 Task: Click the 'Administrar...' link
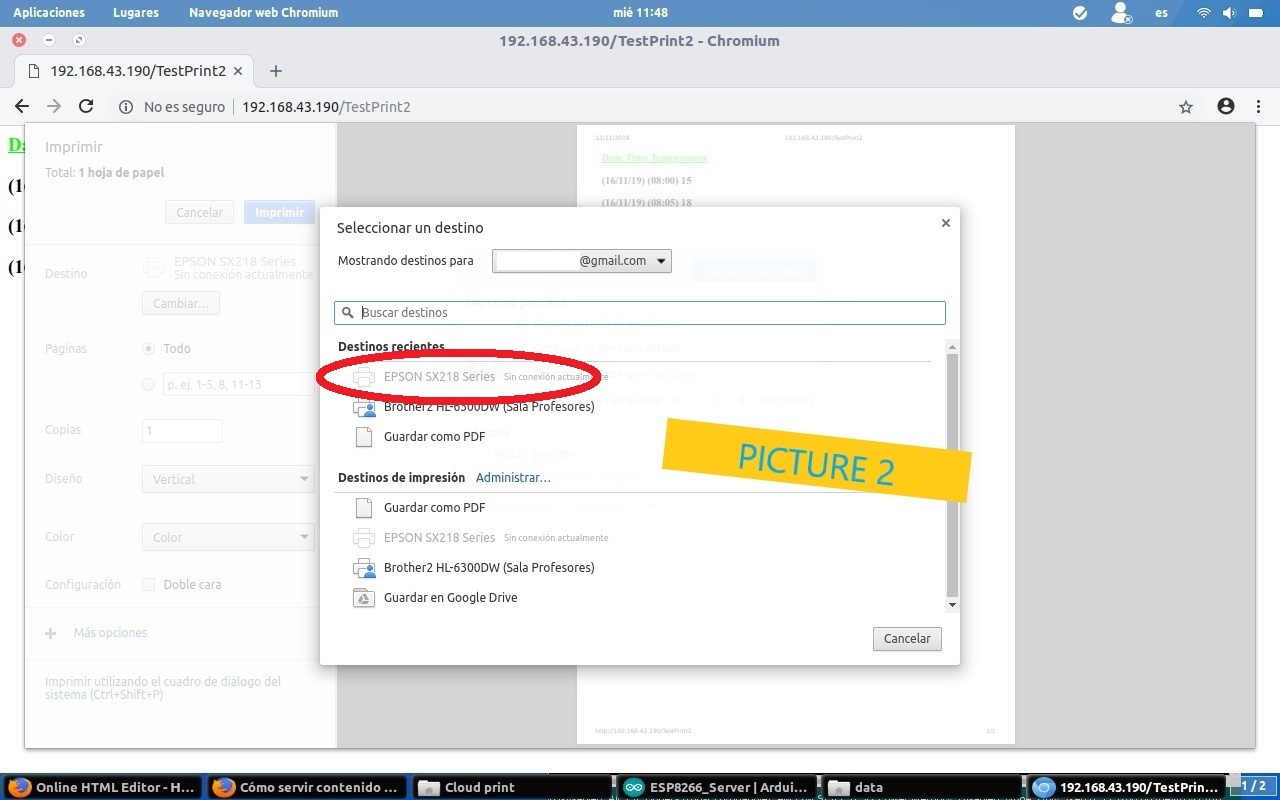pos(513,478)
